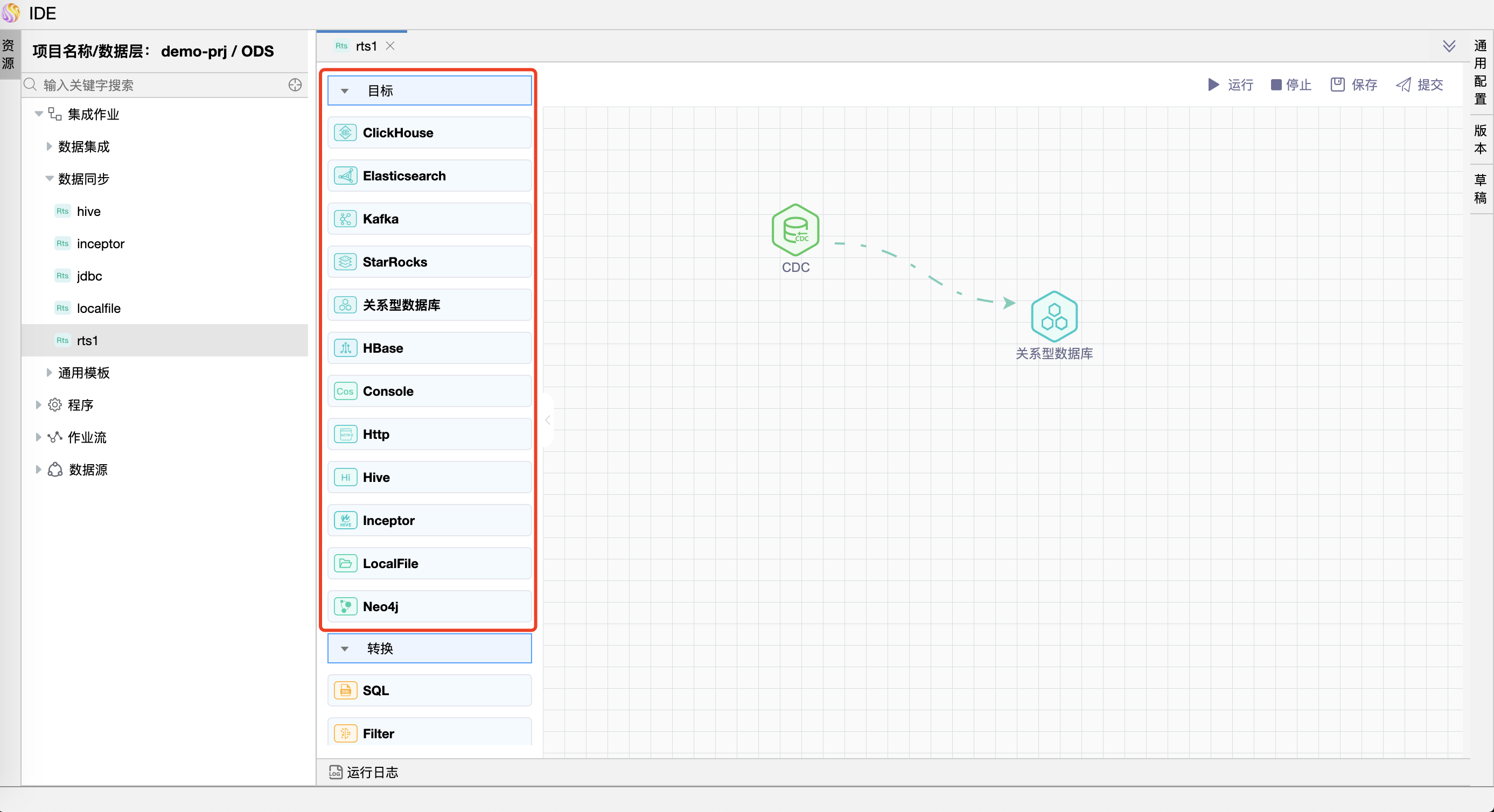Select the Elasticsearch target icon
Viewport: 1494px width, 812px height.
[x=345, y=176]
